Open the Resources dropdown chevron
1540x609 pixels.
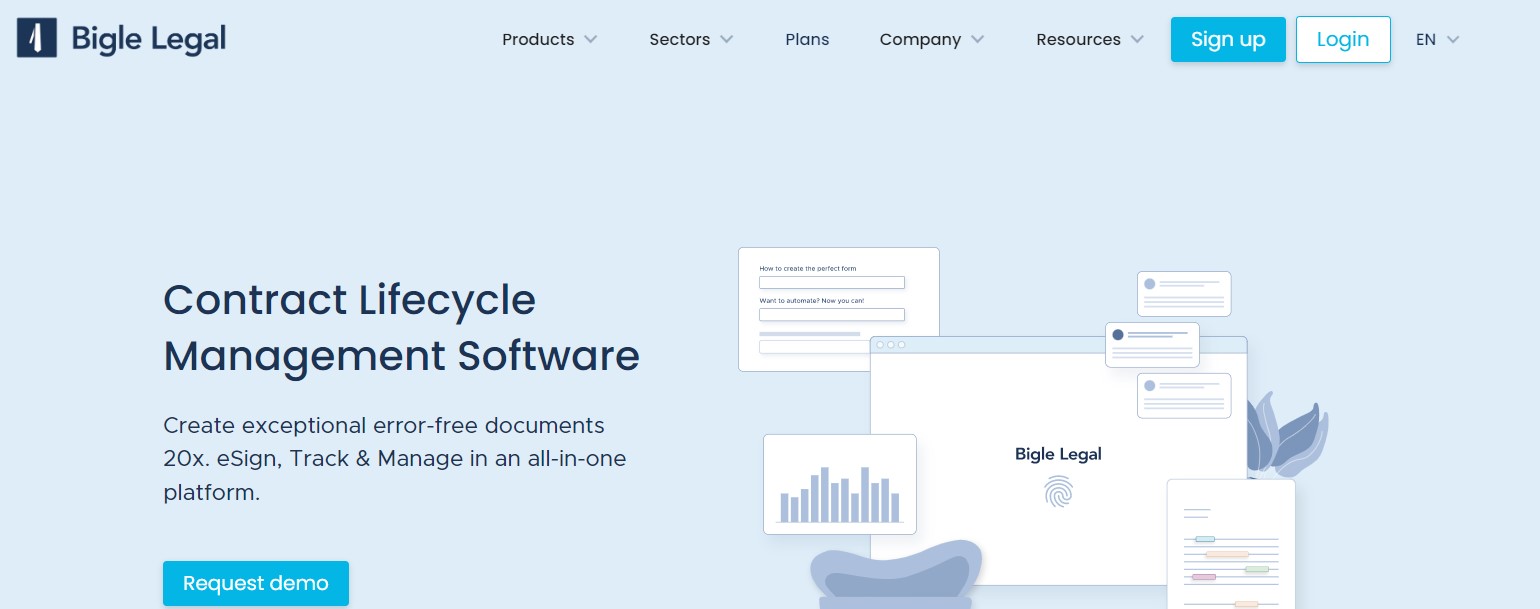click(1137, 40)
